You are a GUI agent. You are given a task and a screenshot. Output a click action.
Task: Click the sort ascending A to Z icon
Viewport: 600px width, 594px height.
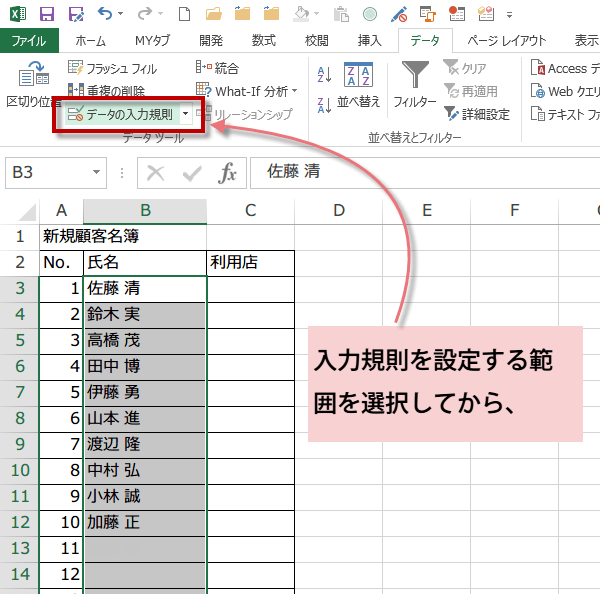click(x=324, y=74)
